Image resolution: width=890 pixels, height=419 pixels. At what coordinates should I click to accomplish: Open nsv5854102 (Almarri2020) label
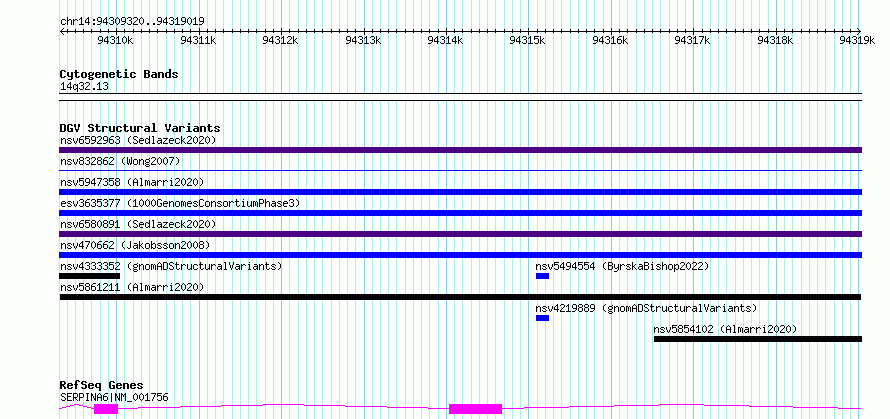(x=725, y=329)
